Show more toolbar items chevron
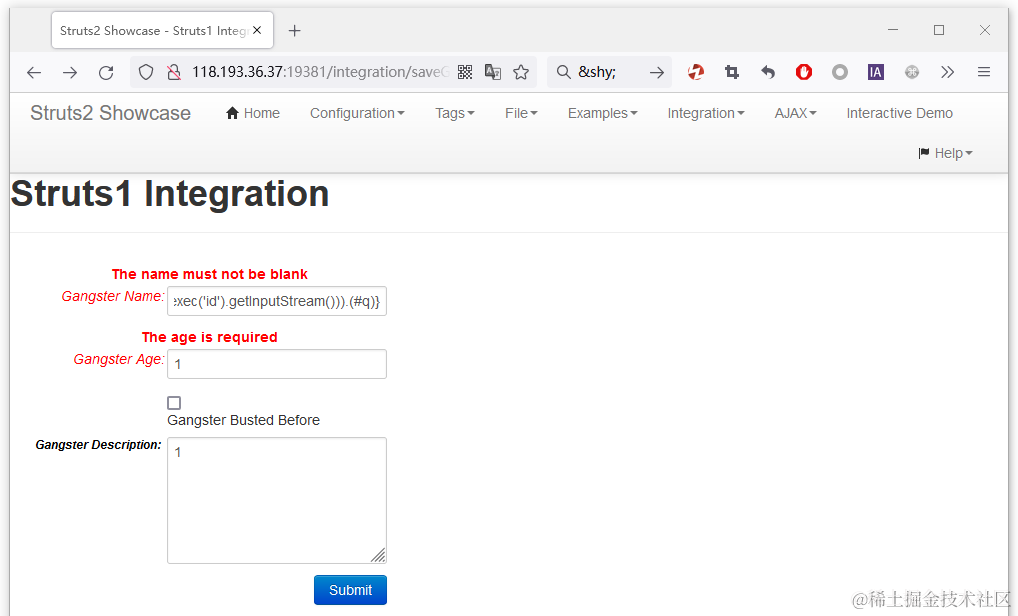1018x616 pixels. tap(948, 72)
